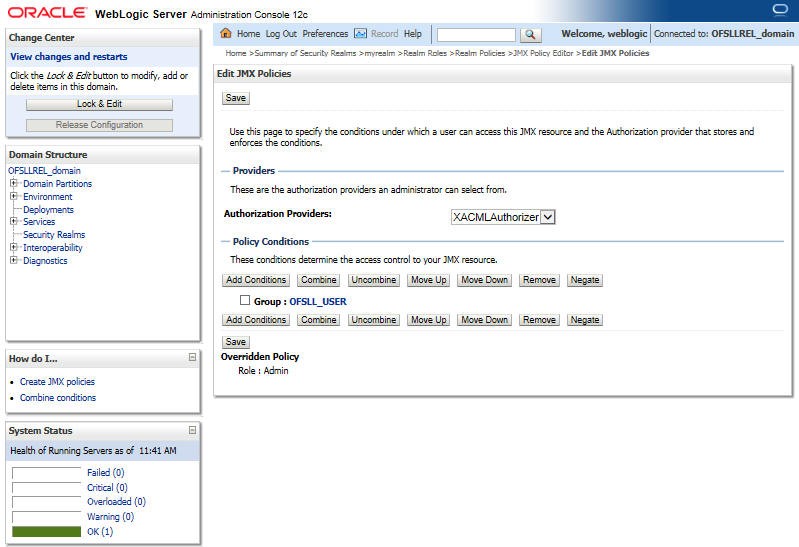Check the Group OFSLL_USER checkbox
This screenshot has width=799, height=547.
[x=245, y=300]
